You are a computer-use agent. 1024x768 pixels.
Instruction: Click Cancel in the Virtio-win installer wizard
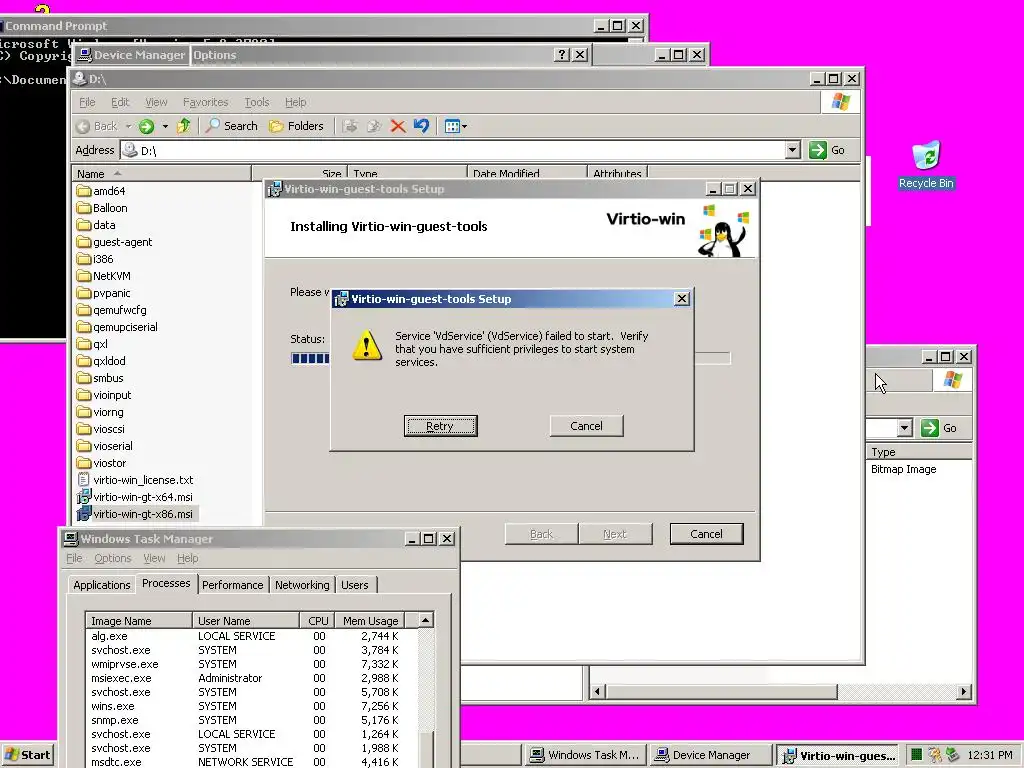click(707, 534)
